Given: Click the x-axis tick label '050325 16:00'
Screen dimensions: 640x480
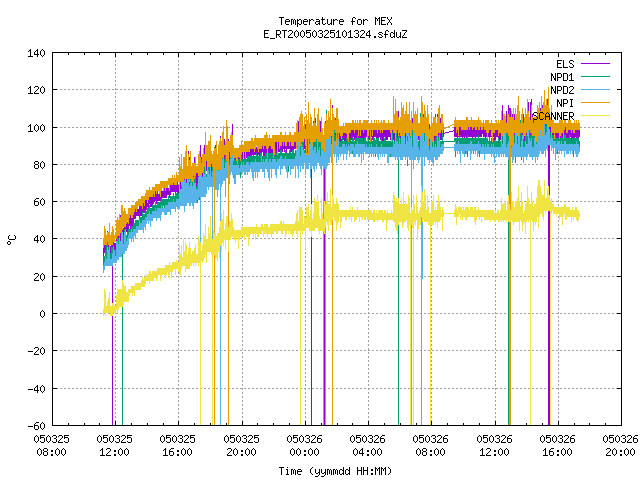Looking at the screenshot, I should [x=178, y=446].
